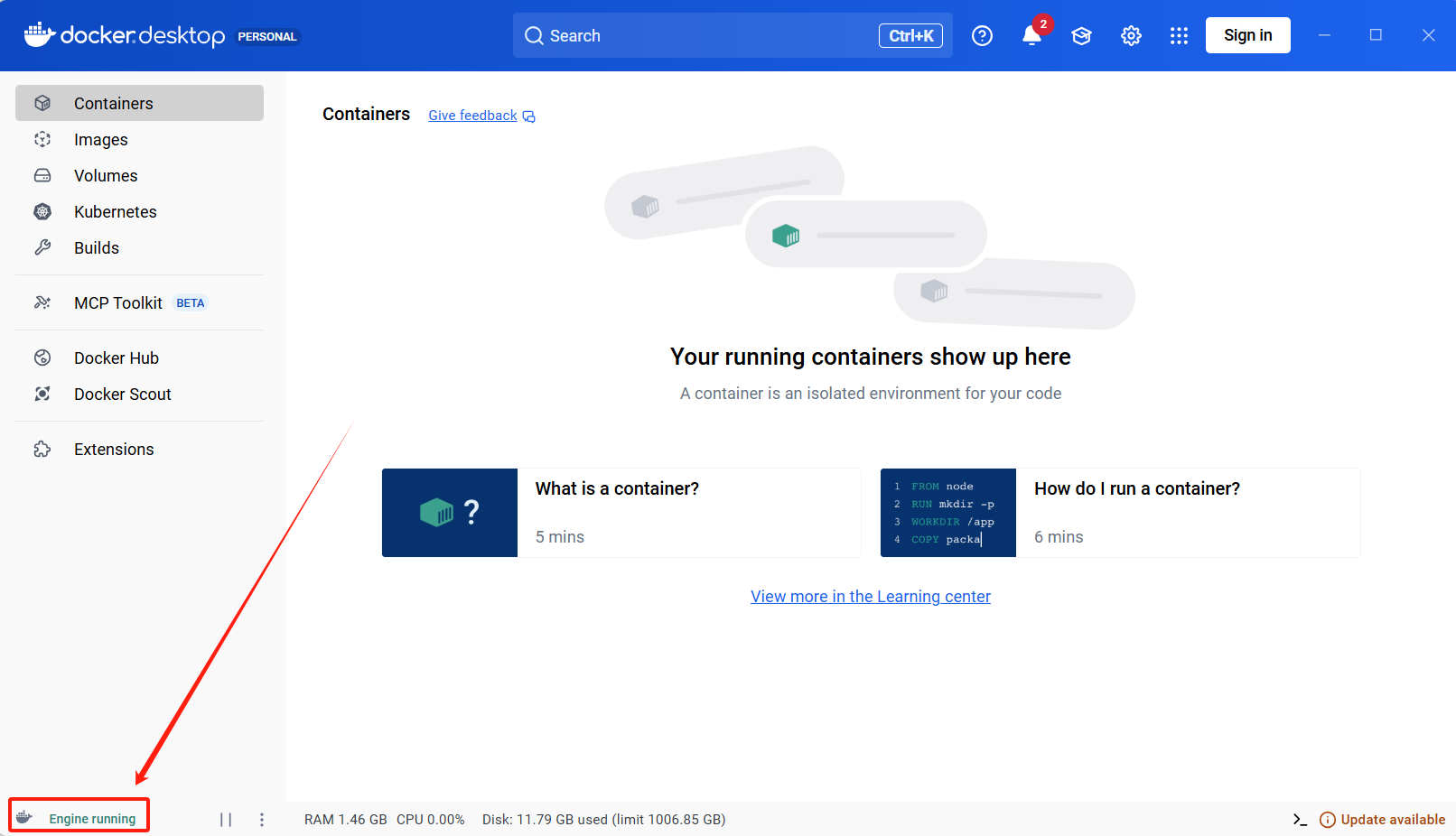1456x836 pixels.
Task: Open Images from sidebar icon
Action: [42, 139]
